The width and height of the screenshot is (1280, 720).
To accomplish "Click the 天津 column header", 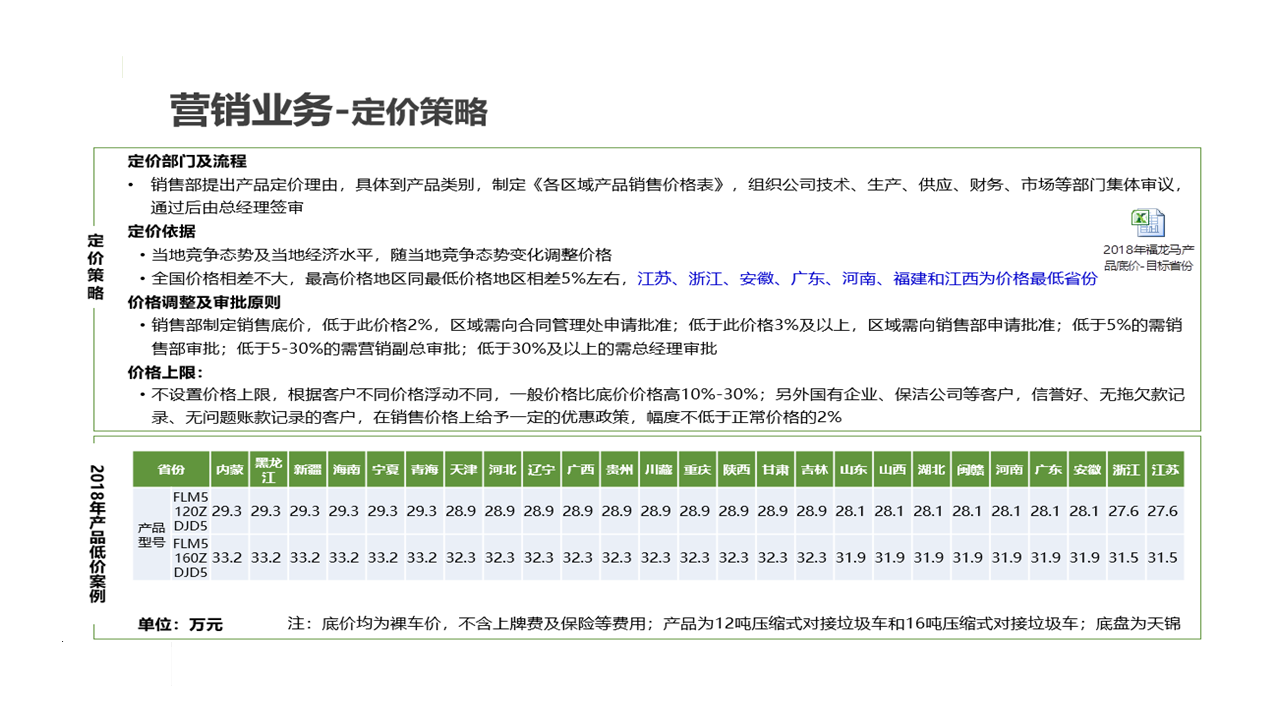I will tap(461, 469).
